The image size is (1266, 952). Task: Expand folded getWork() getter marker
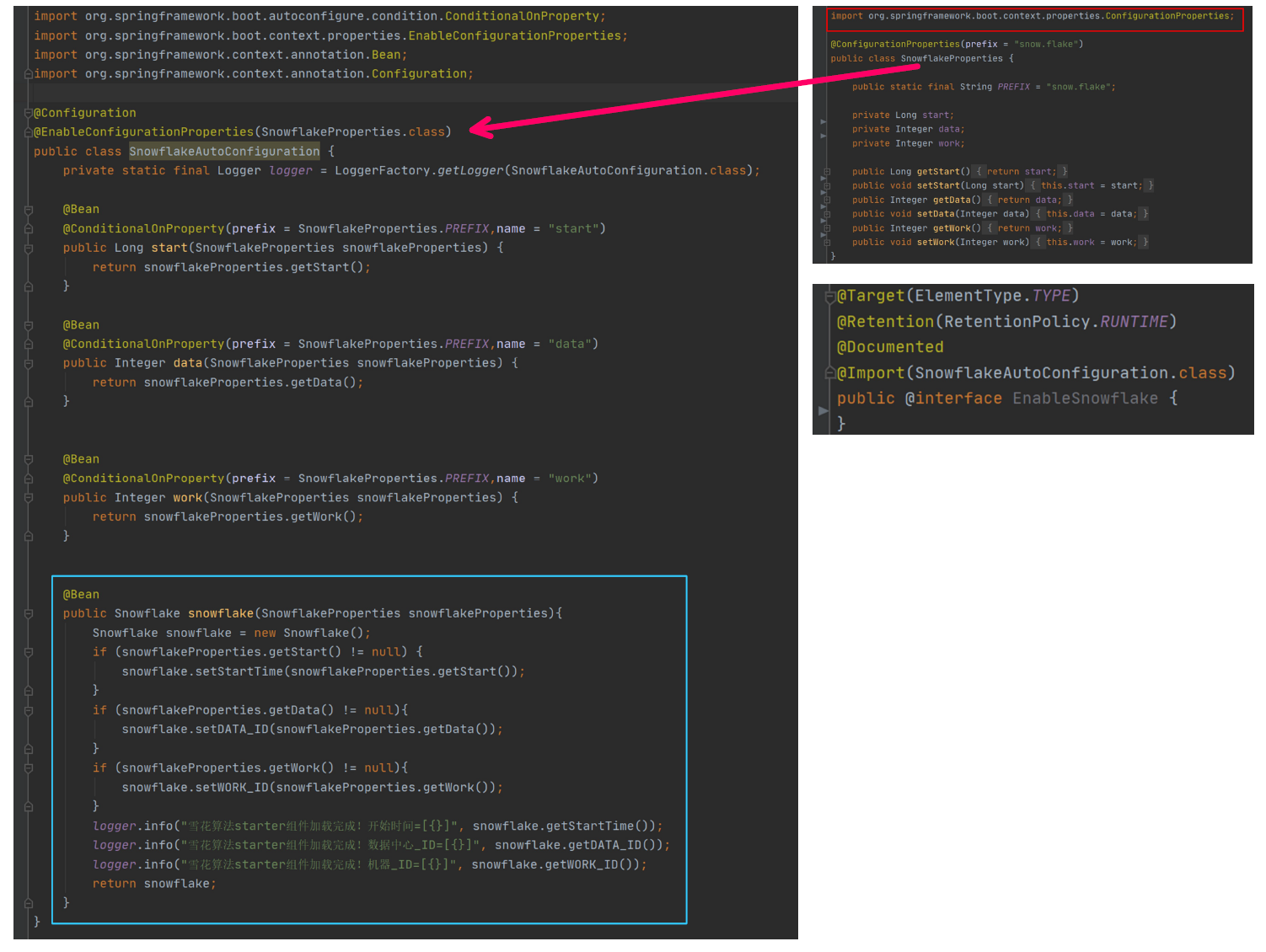click(827, 228)
